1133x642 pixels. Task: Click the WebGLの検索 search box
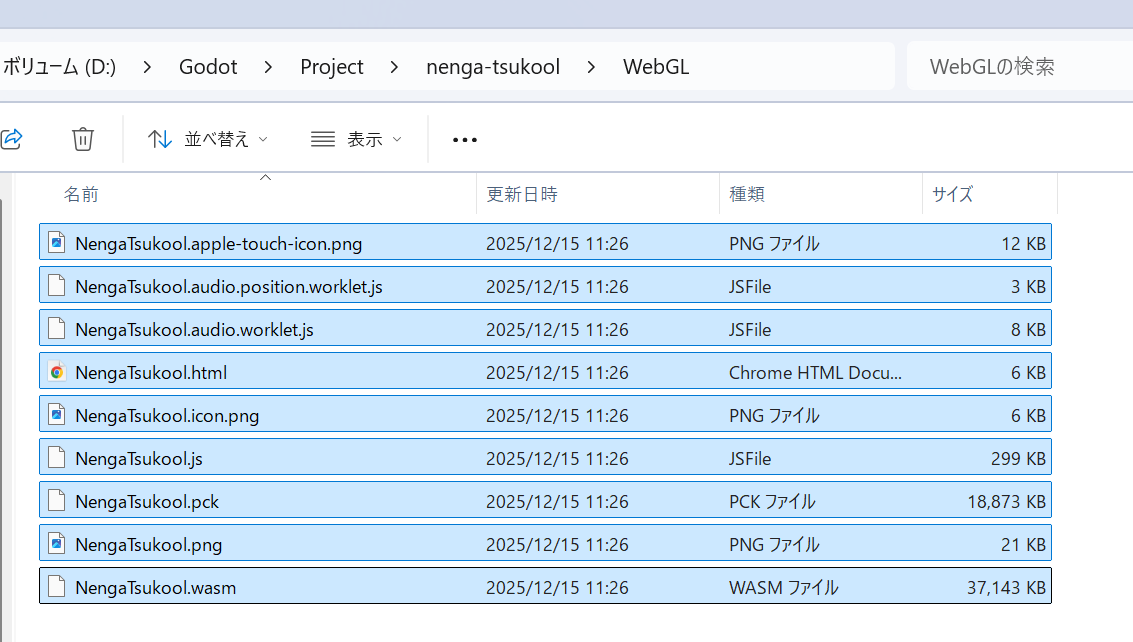coord(1015,67)
